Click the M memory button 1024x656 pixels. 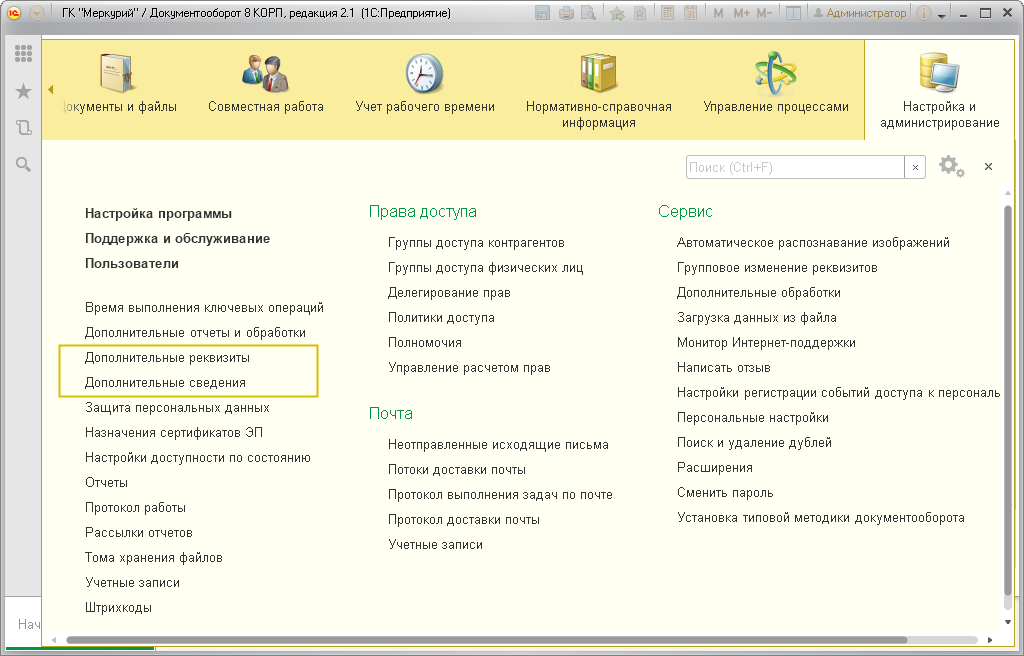[718, 13]
